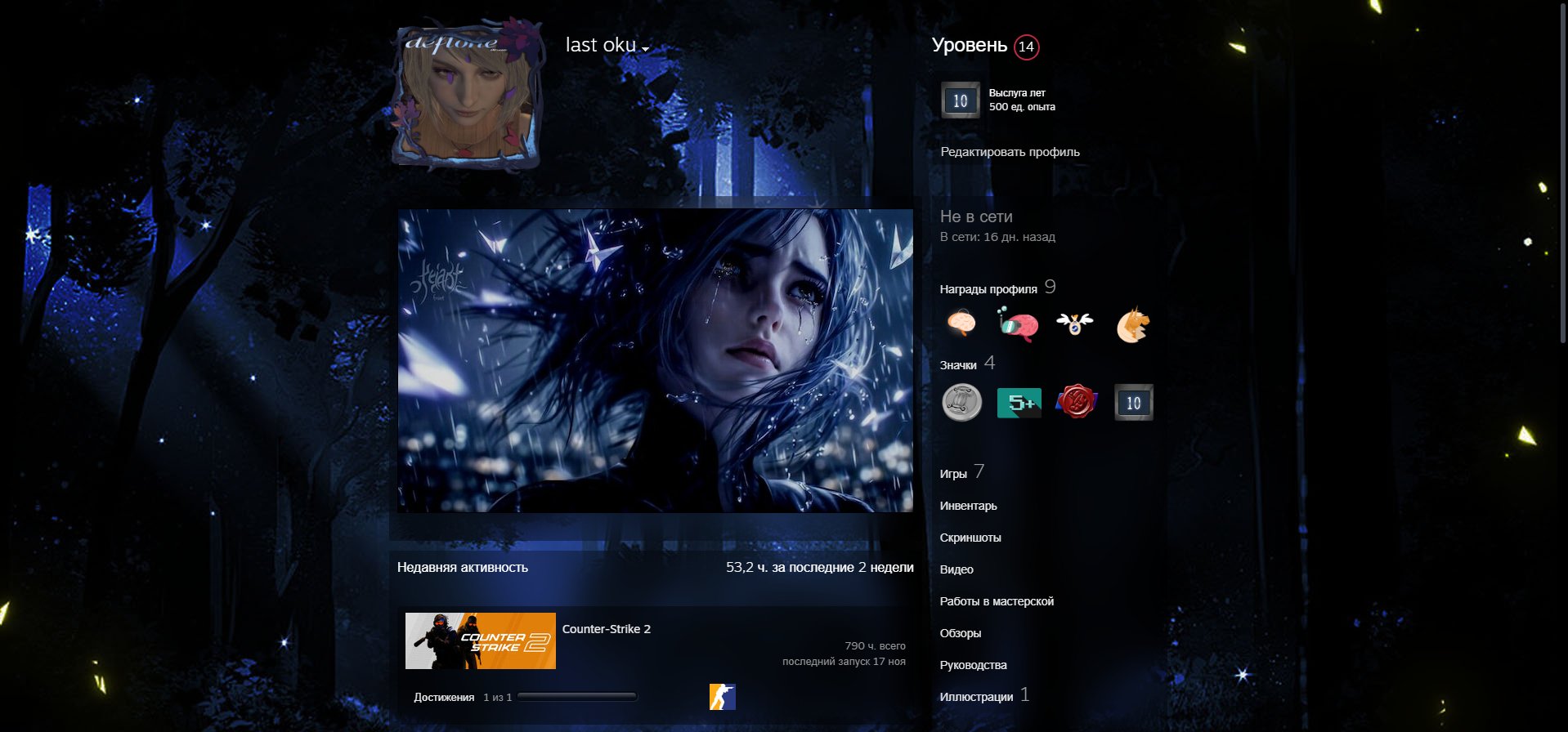The image size is (1568, 732).
Task: Click the orange horse profile award
Action: click(1132, 325)
